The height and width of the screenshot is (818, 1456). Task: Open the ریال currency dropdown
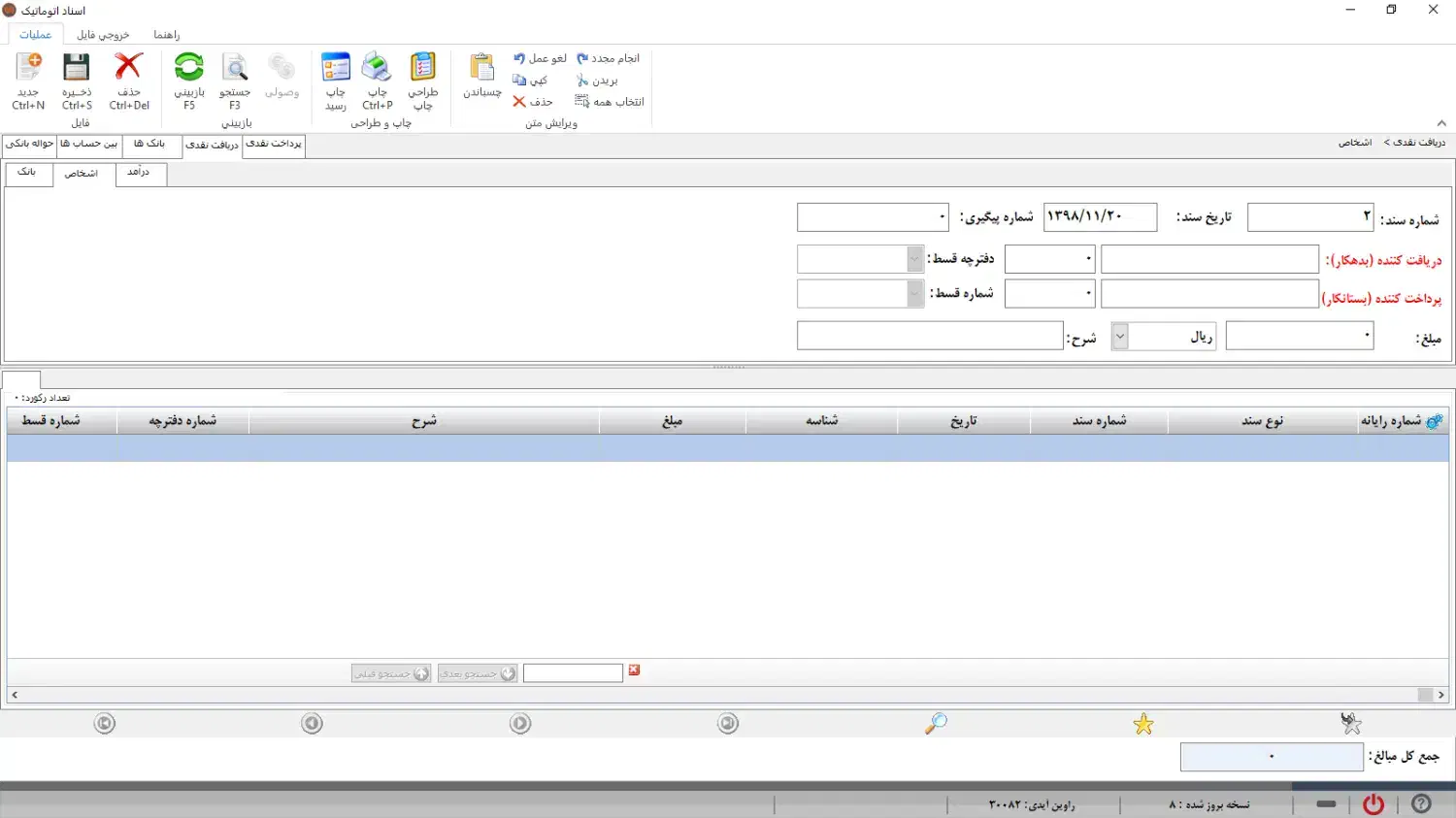(1120, 337)
